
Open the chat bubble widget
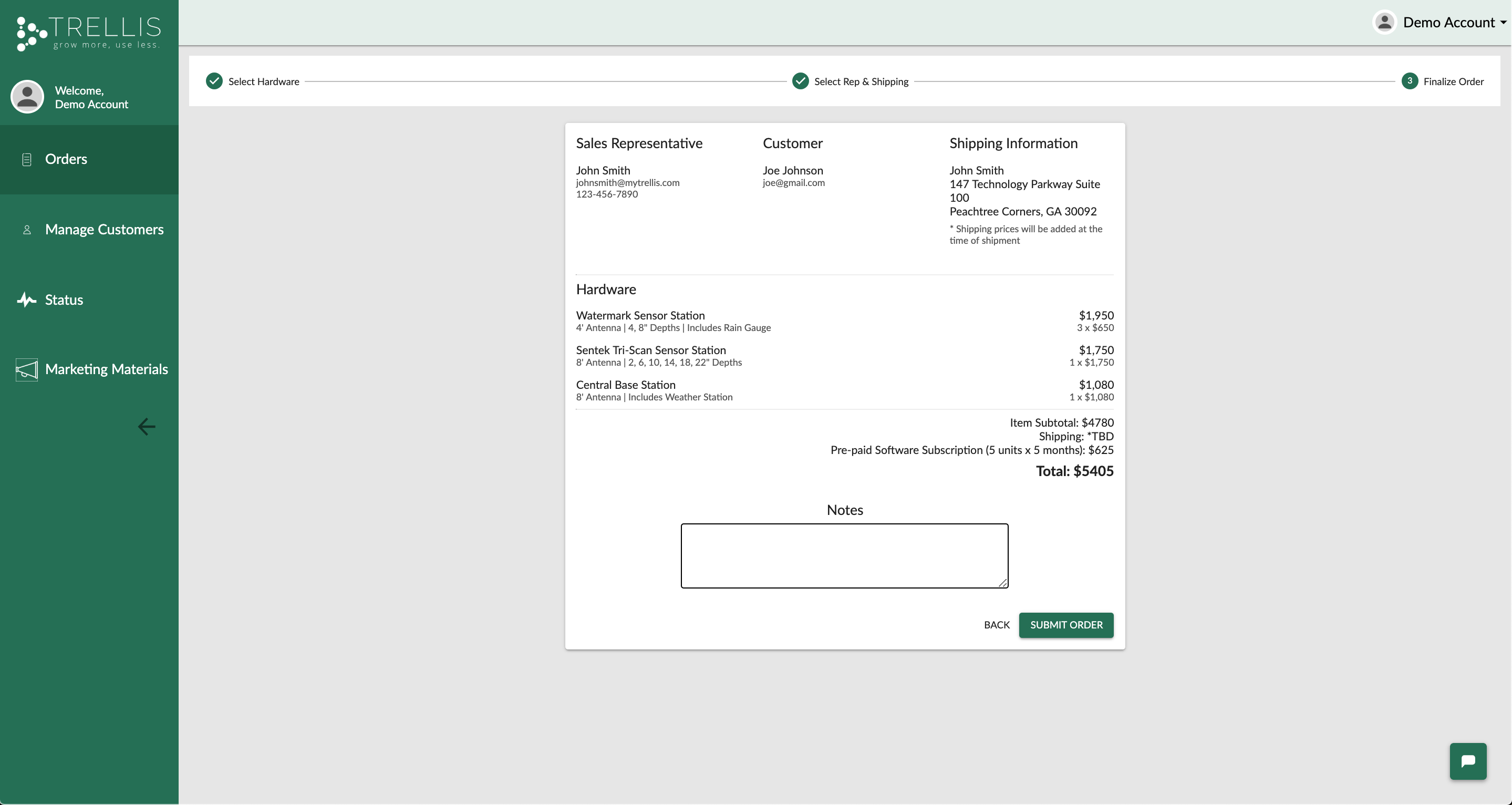tap(1467, 761)
